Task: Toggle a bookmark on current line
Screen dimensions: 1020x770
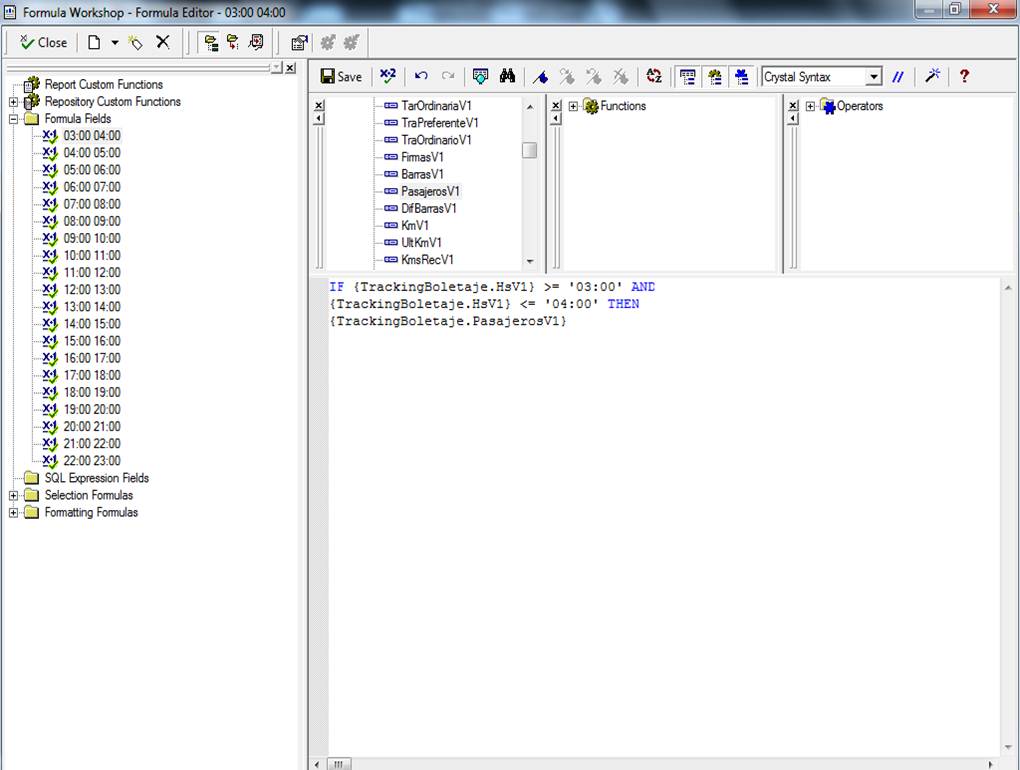Action: pyautogui.click(x=540, y=77)
